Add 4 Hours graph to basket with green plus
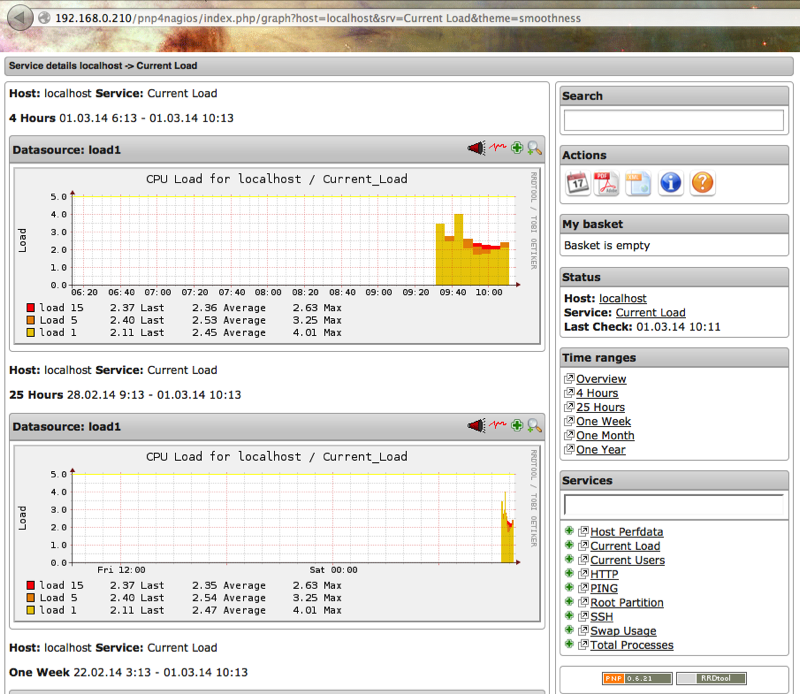The width and height of the screenshot is (800, 694). click(x=517, y=148)
